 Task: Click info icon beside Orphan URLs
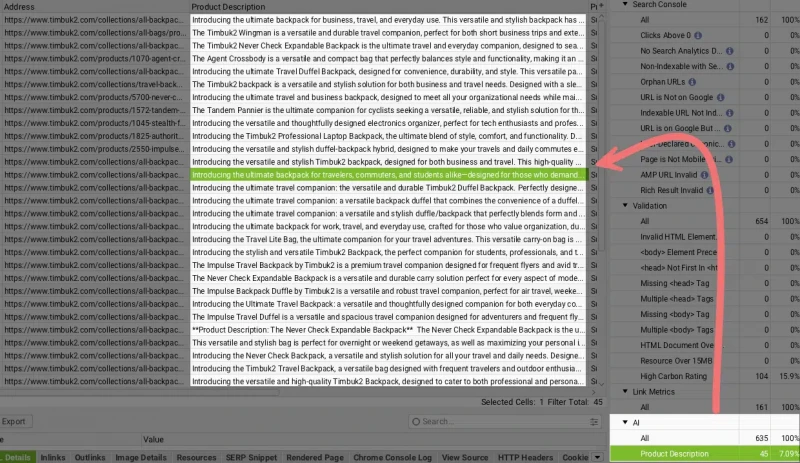[x=692, y=82]
